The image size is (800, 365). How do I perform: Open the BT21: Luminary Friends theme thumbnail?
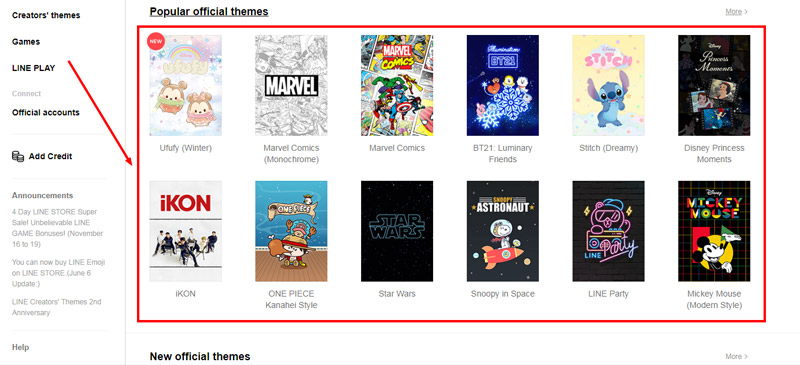503,85
